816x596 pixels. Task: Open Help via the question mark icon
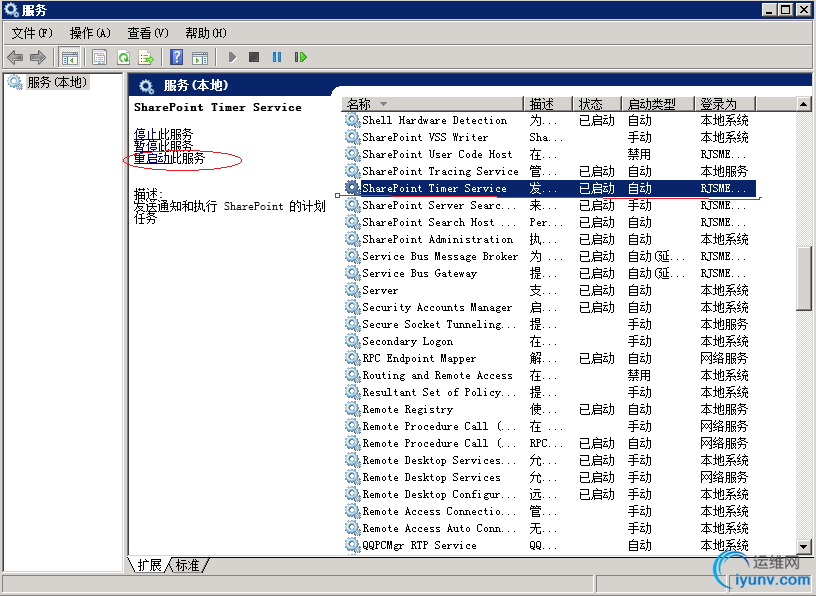tap(176, 57)
